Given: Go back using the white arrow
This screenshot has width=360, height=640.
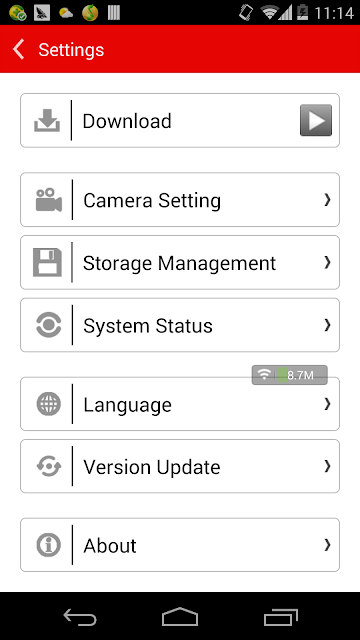Looking at the screenshot, I should [19, 49].
